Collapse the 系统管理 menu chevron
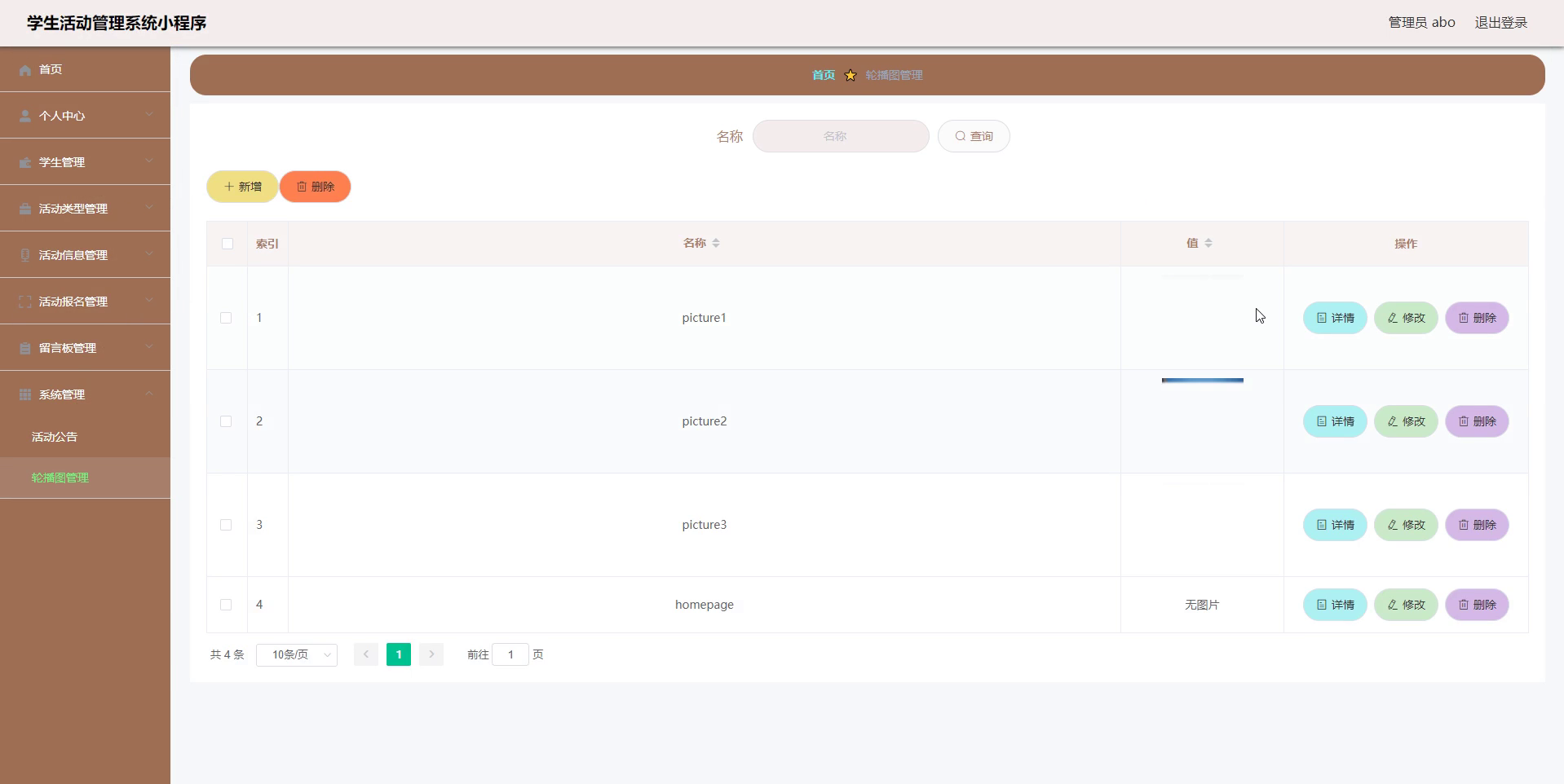This screenshot has height=784, width=1564. (149, 394)
